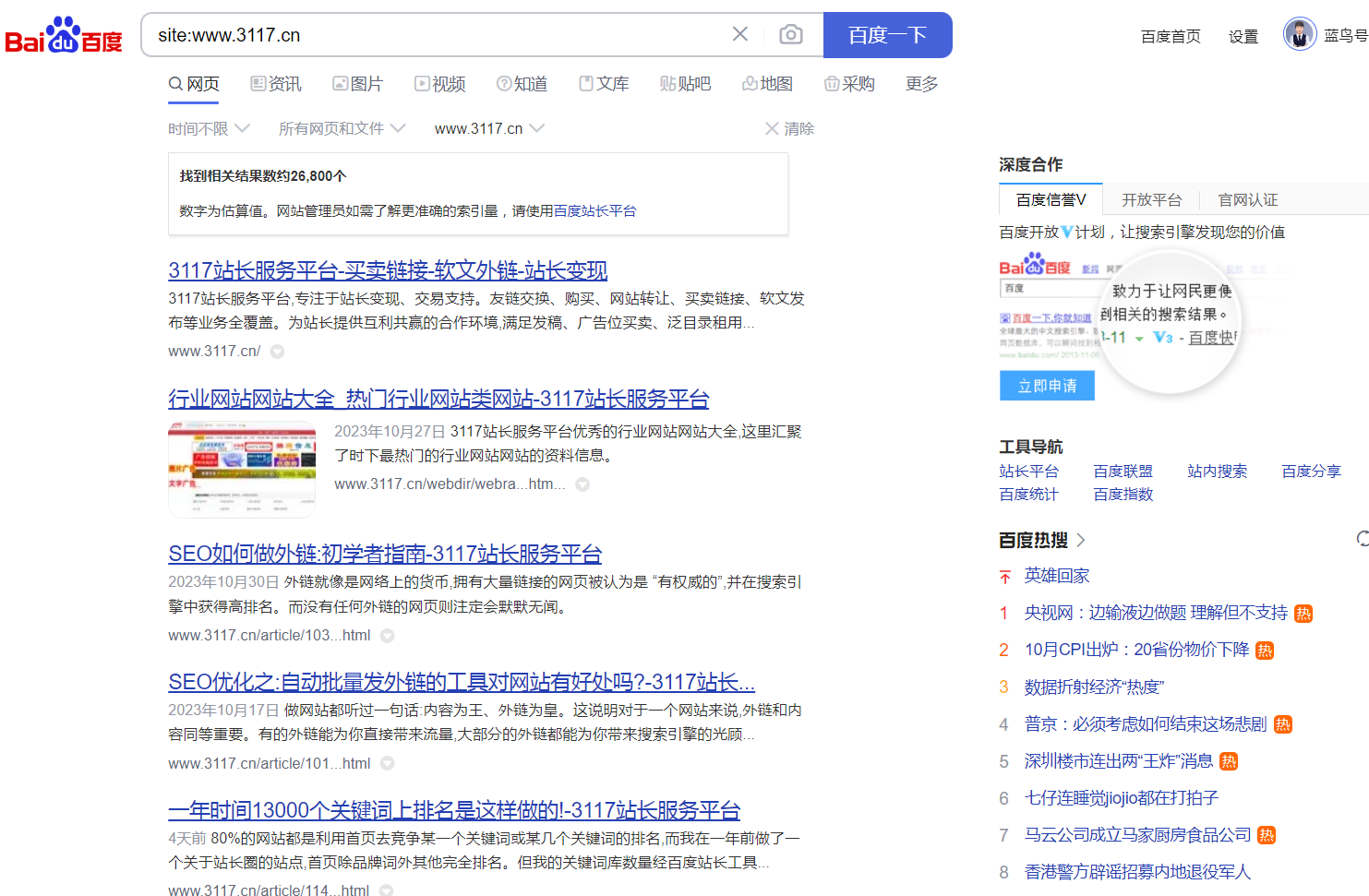Click snapshot arrow next to www.3117.cn/

[x=277, y=352]
